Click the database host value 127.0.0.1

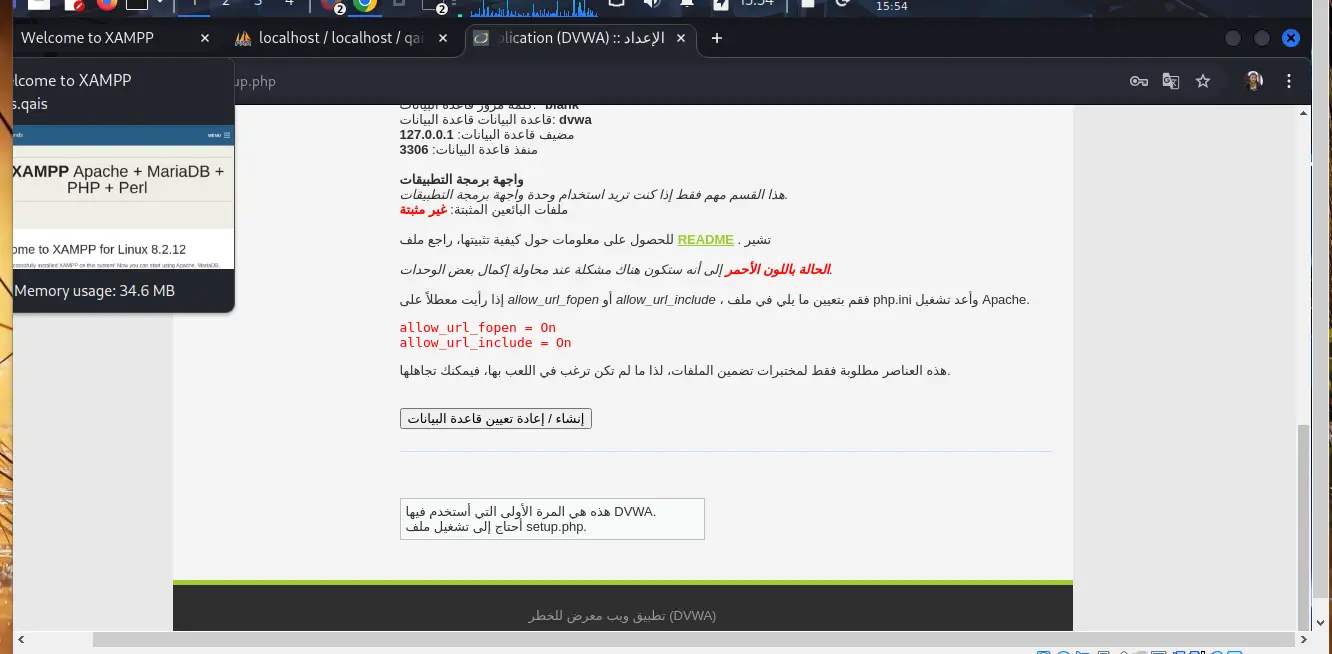tap(426, 135)
